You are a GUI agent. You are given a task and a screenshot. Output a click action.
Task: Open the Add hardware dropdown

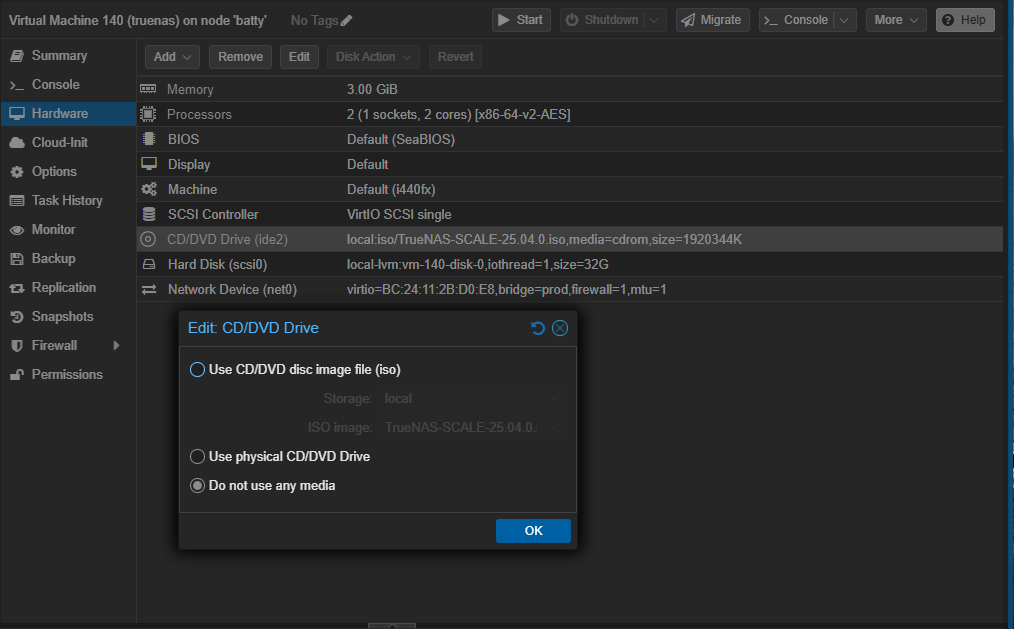point(172,57)
